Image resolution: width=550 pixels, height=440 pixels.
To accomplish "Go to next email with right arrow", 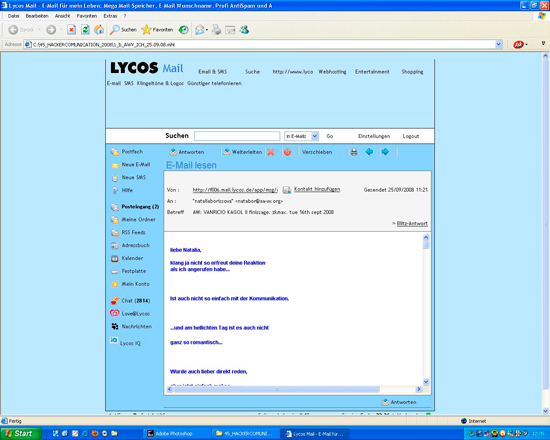I will pyautogui.click(x=385, y=152).
